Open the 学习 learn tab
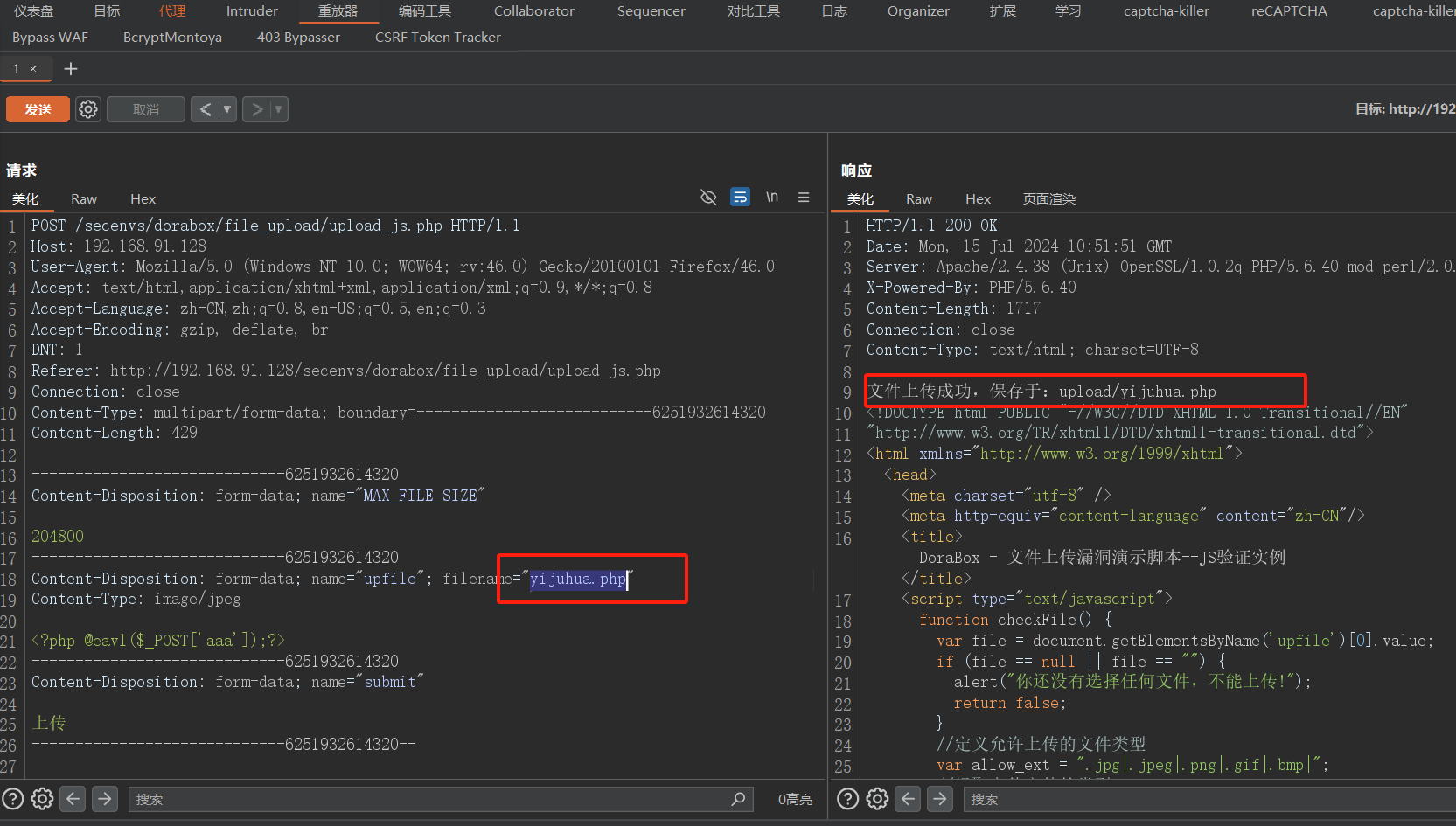Viewport: 1456px width, 826px height. pos(1068,11)
